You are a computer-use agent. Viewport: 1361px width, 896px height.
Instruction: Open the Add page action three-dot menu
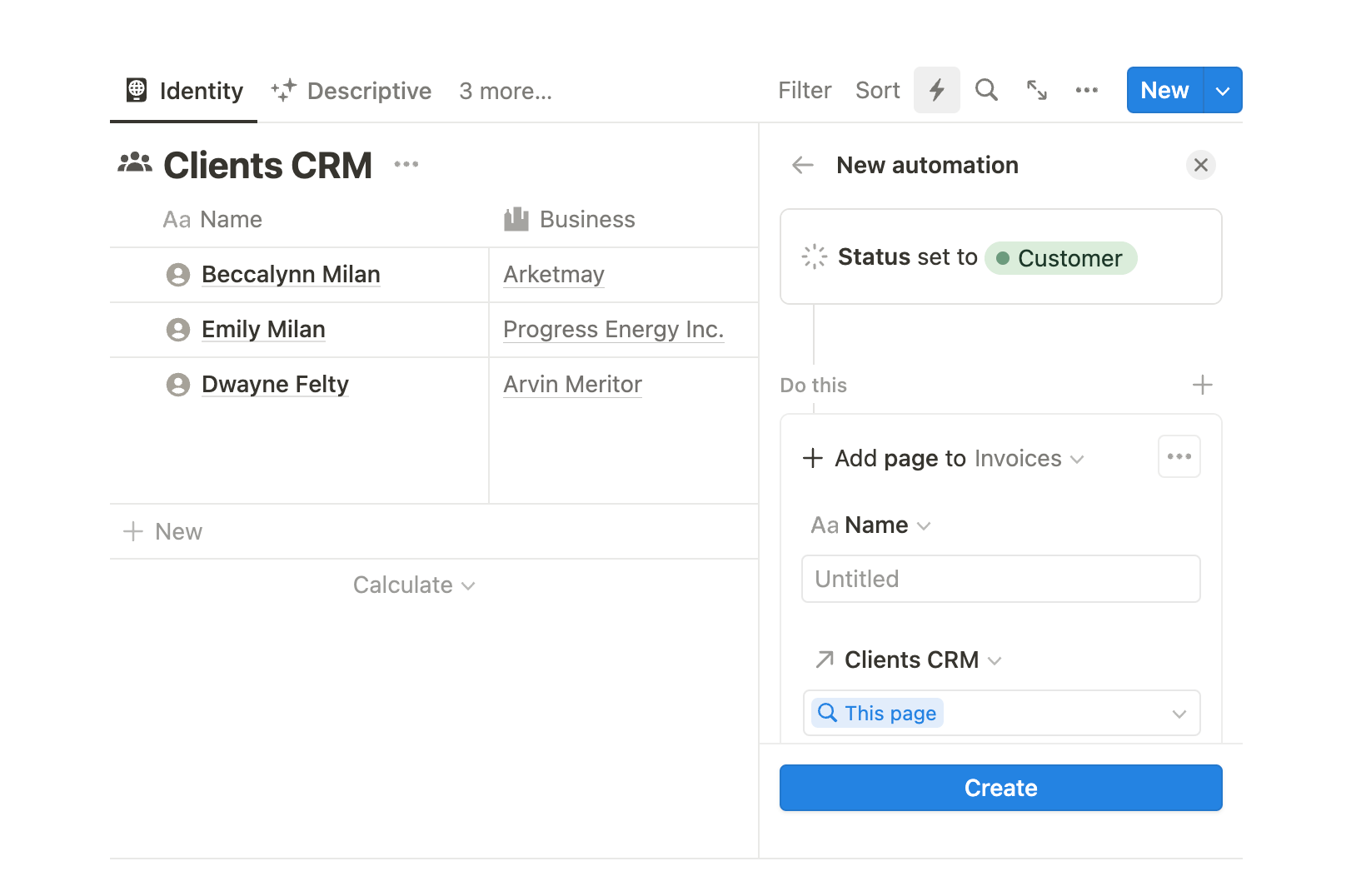[1179, 456]
